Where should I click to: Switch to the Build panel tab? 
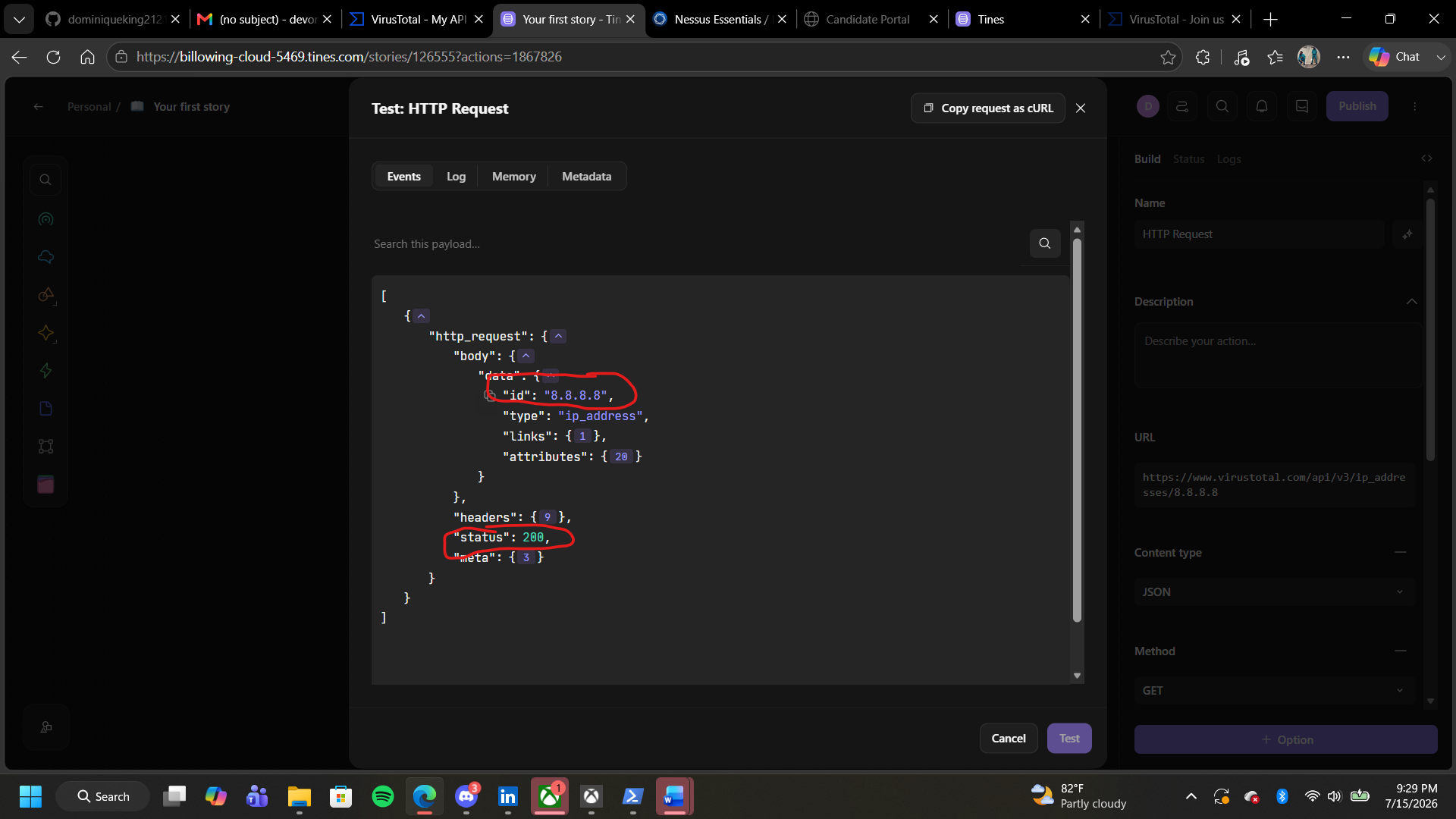click(1147, 159)
